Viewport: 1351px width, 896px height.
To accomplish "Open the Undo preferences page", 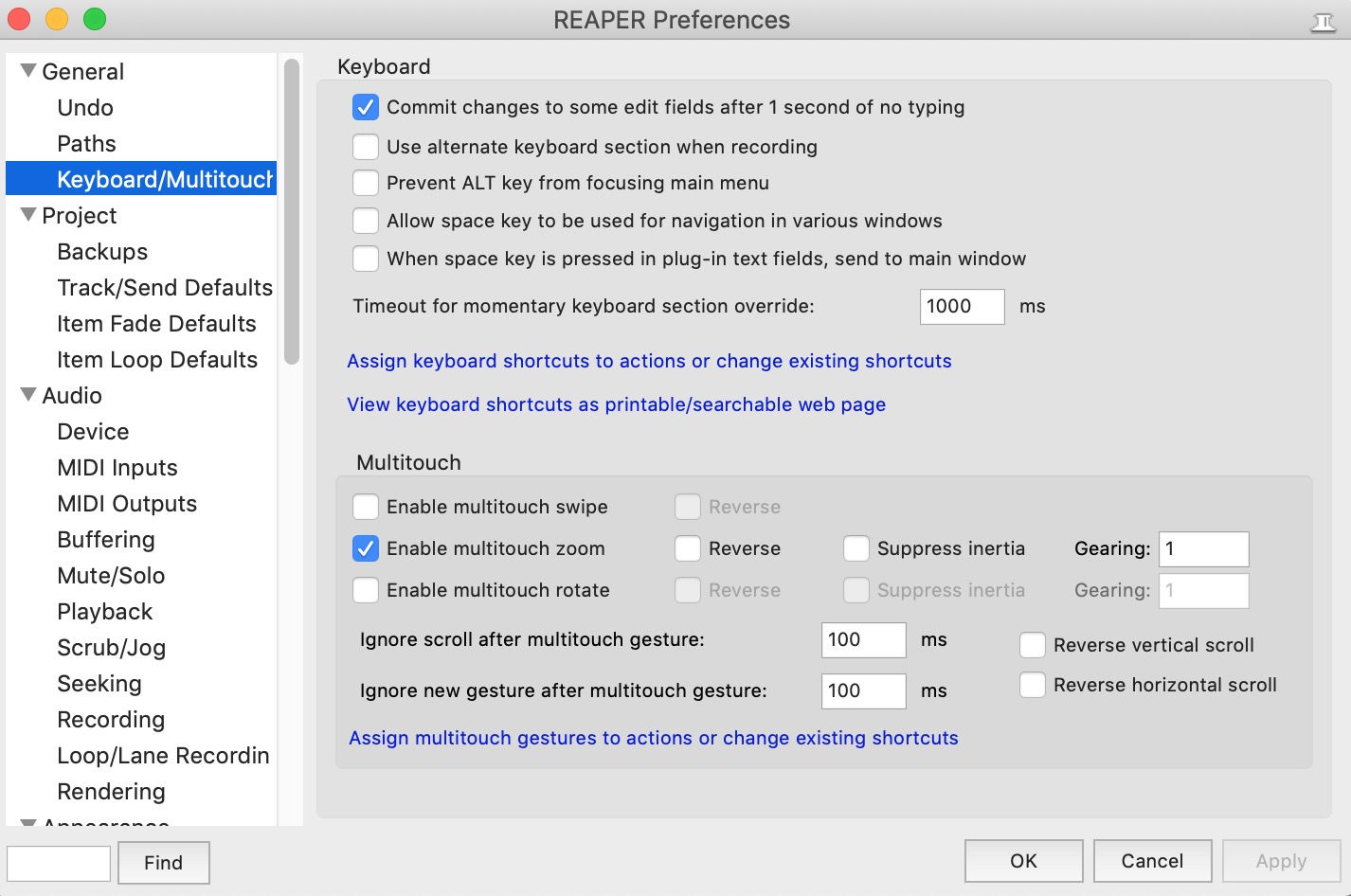I will 85,108.
